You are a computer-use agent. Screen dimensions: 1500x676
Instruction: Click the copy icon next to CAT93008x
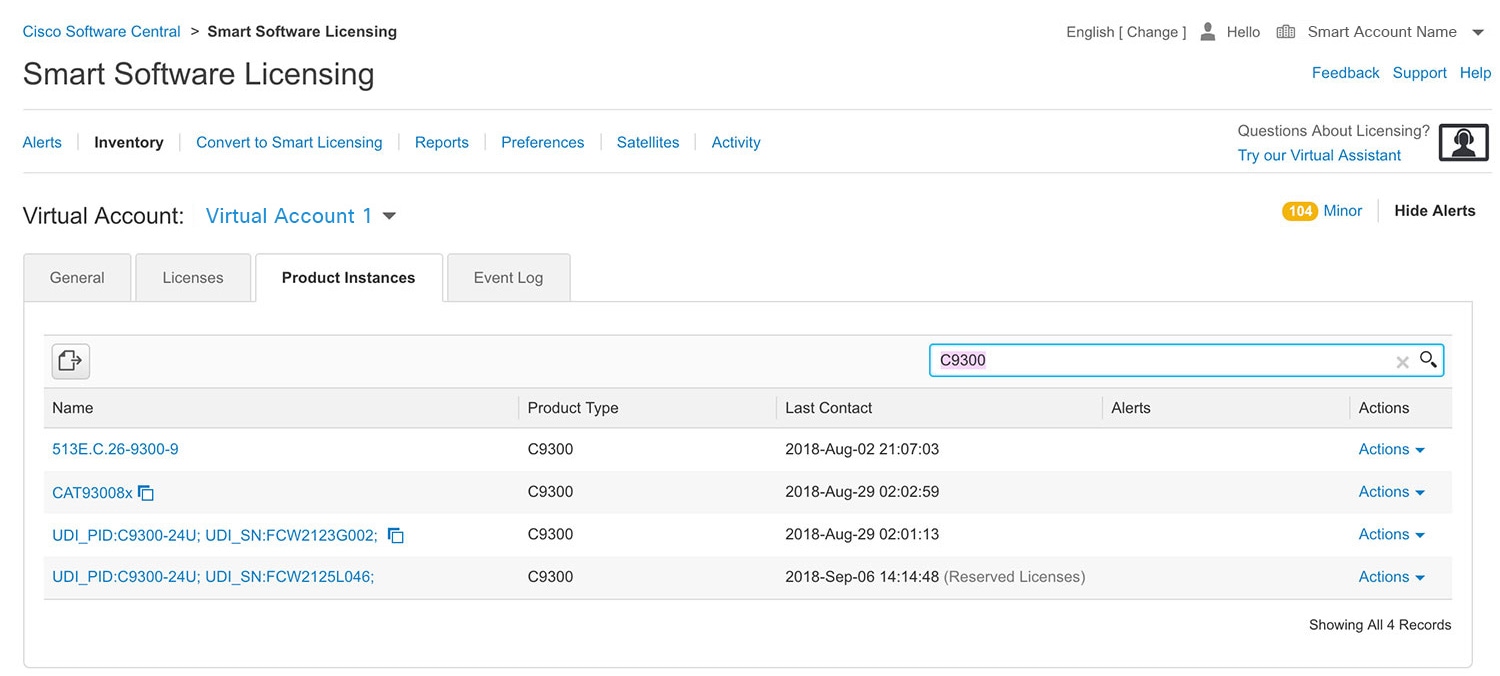coord(146,493)
